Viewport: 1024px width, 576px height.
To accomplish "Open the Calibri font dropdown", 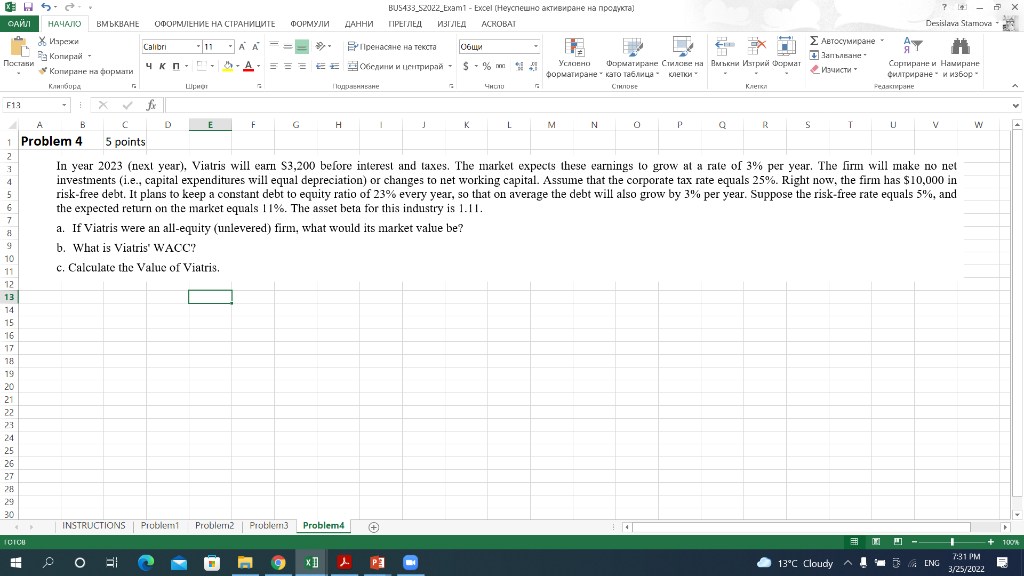I will 196,46.
